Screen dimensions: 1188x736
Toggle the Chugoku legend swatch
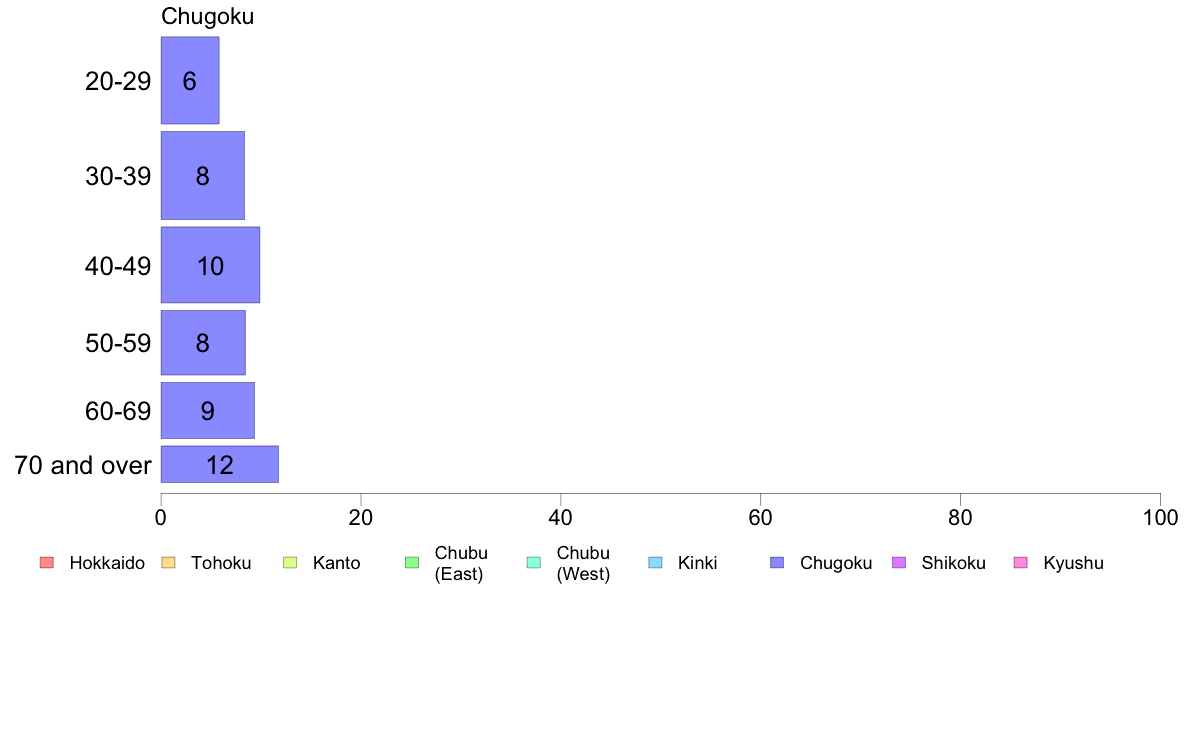point(777,562)
